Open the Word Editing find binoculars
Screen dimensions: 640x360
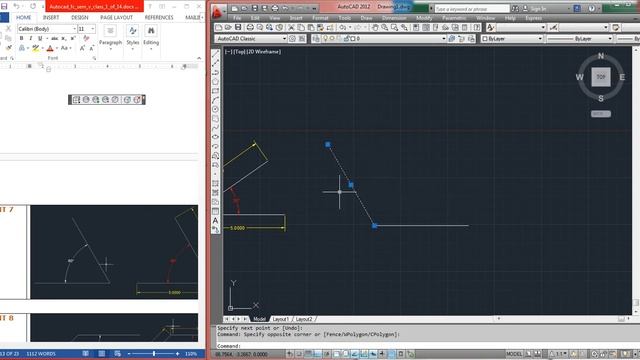[x=151, y=31]
